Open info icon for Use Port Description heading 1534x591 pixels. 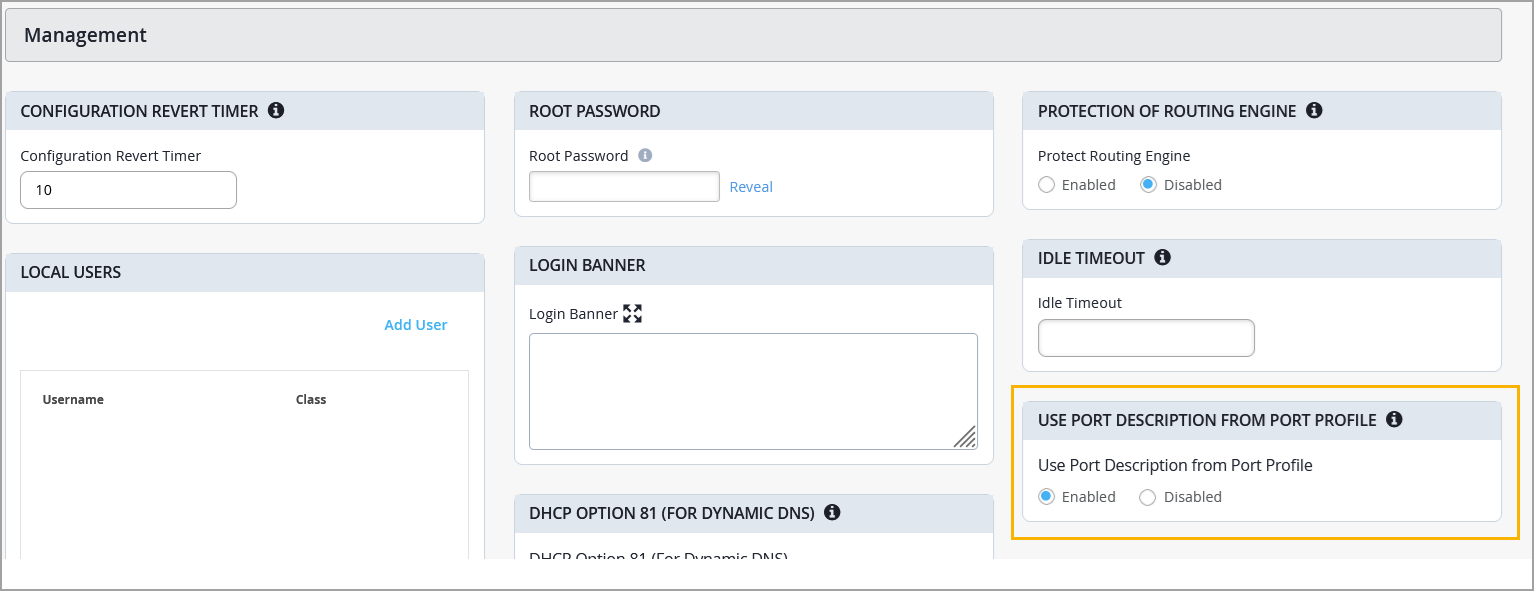[x=1394, y=419]
